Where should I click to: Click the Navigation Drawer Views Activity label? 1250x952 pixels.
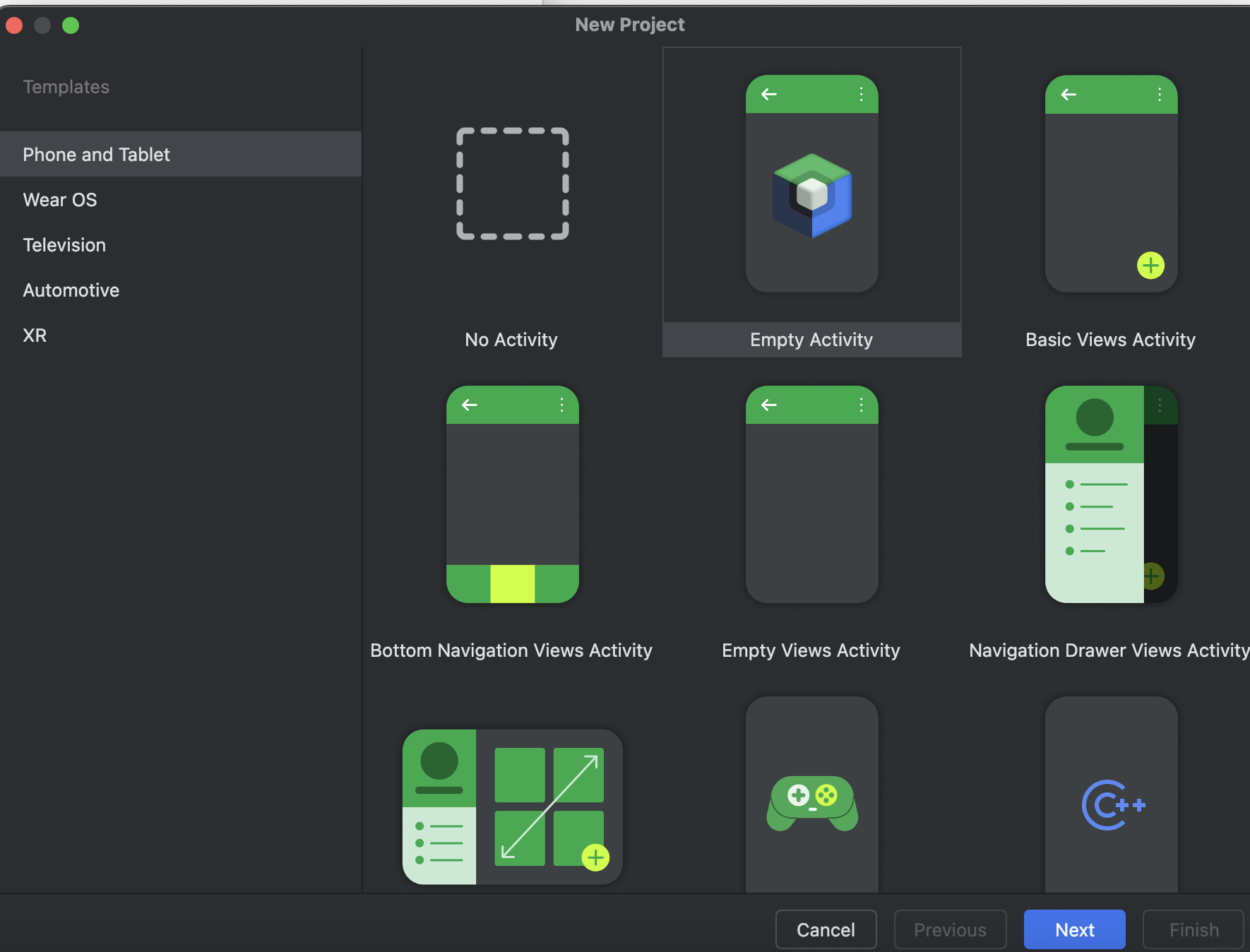point(1109,650)
